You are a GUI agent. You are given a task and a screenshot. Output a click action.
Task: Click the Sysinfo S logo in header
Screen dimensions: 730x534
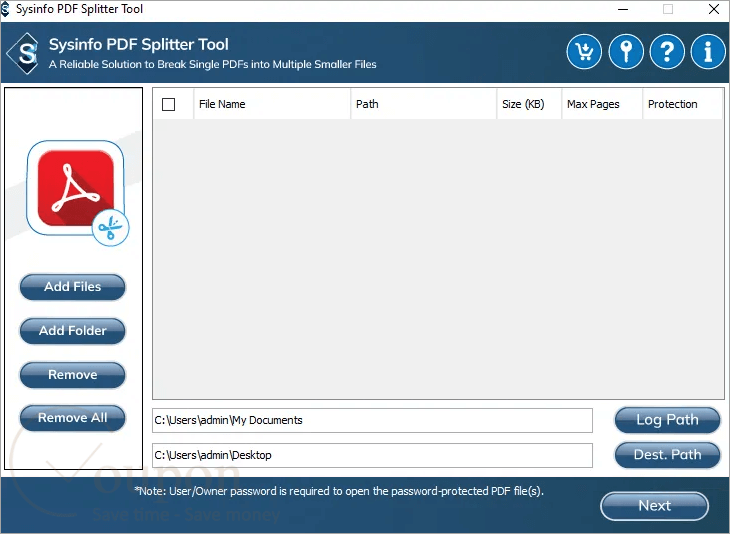pyautogui.click(x=24, y=53)
